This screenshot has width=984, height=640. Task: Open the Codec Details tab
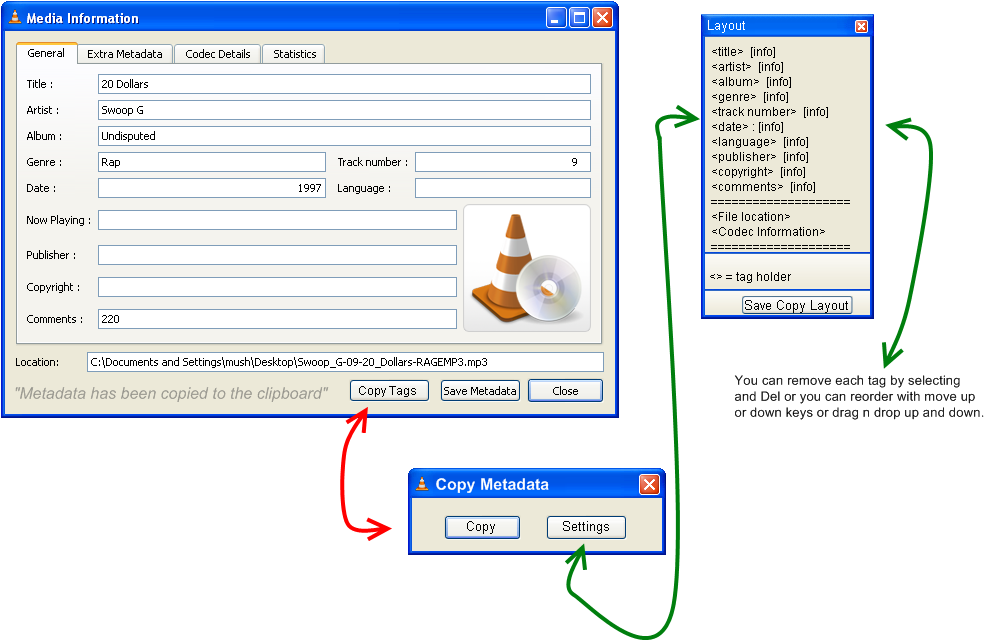point(217,54)
